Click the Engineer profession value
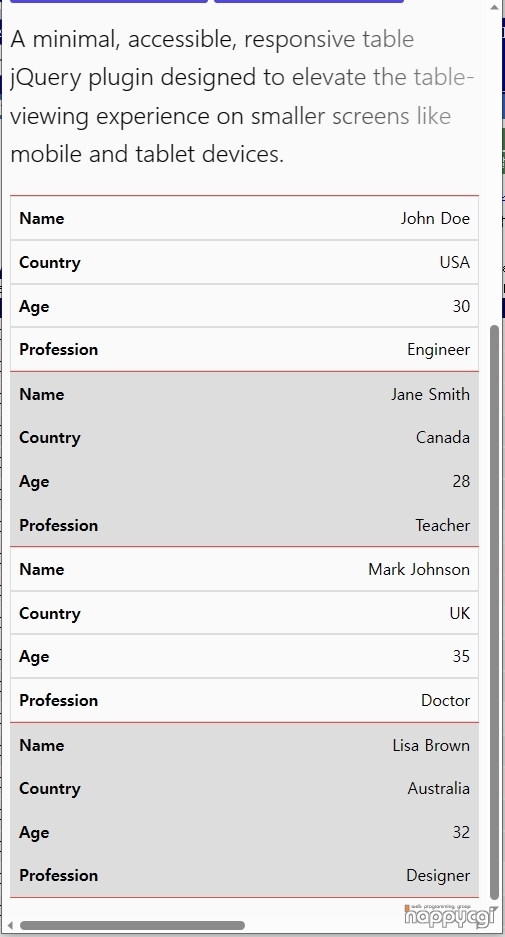Screen dimensions: 505x937 439,350
